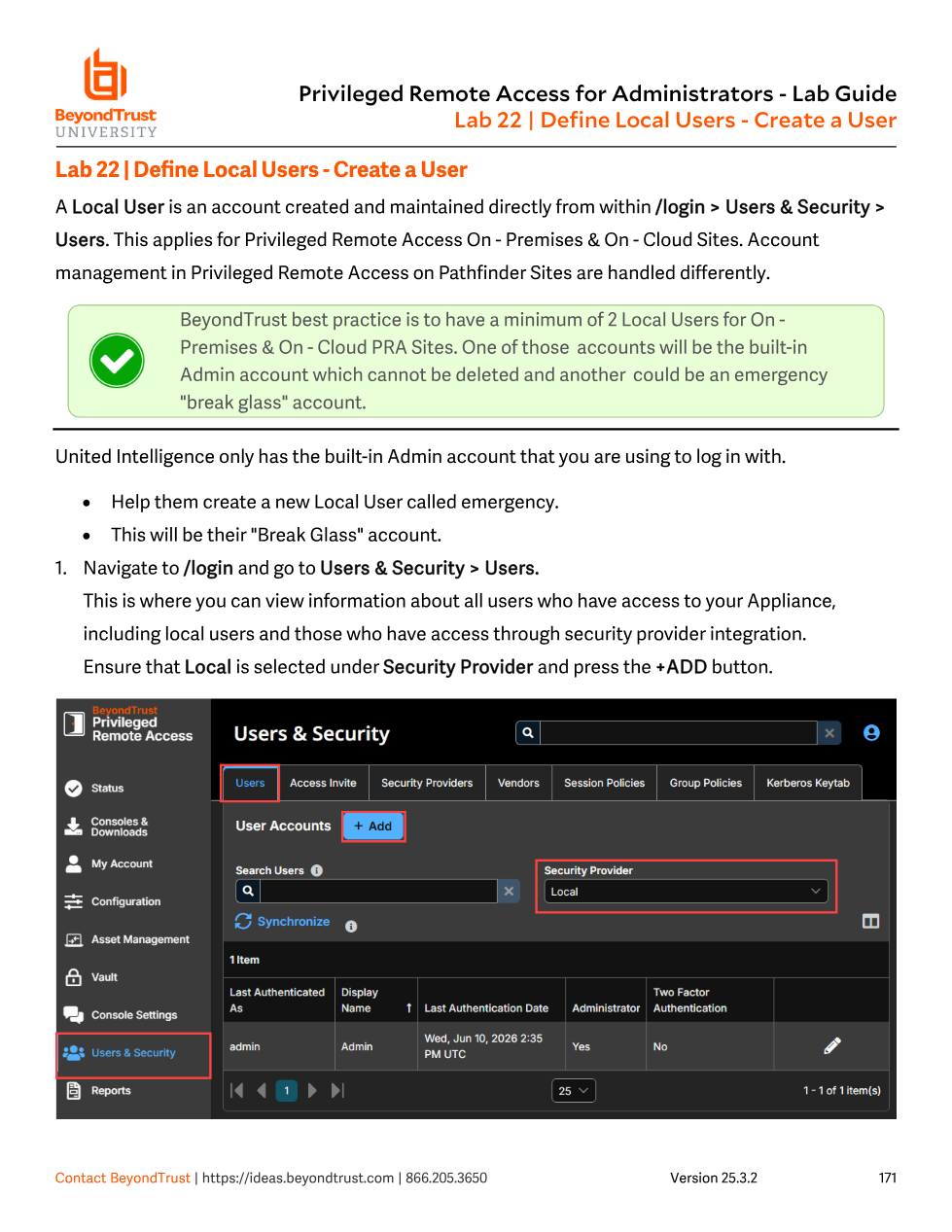Open the column chooser icon
Viewport: 952px width, 1232px height.
pos(871,921)
